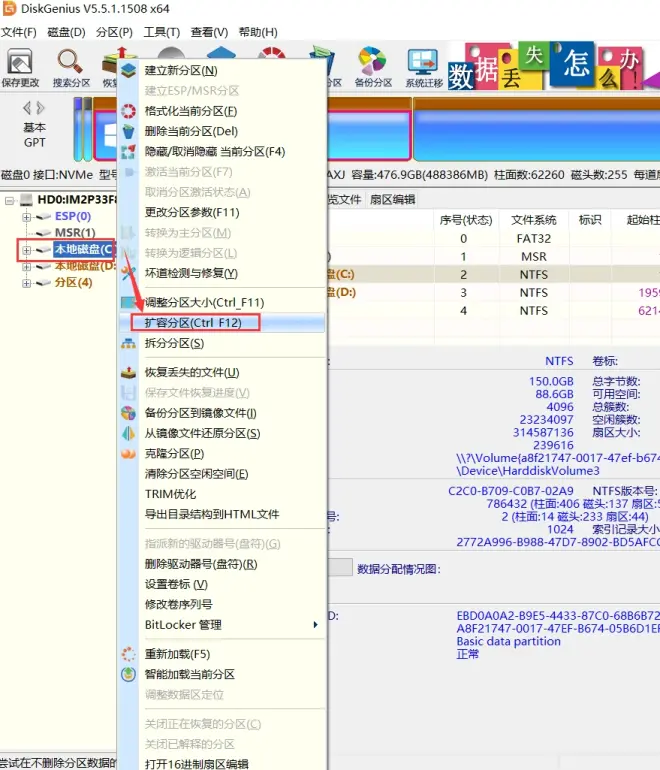The width and height of the screenshot is (660, 770).
Task: Click the FAT32 cell in row 0
Action: (534, 239)
